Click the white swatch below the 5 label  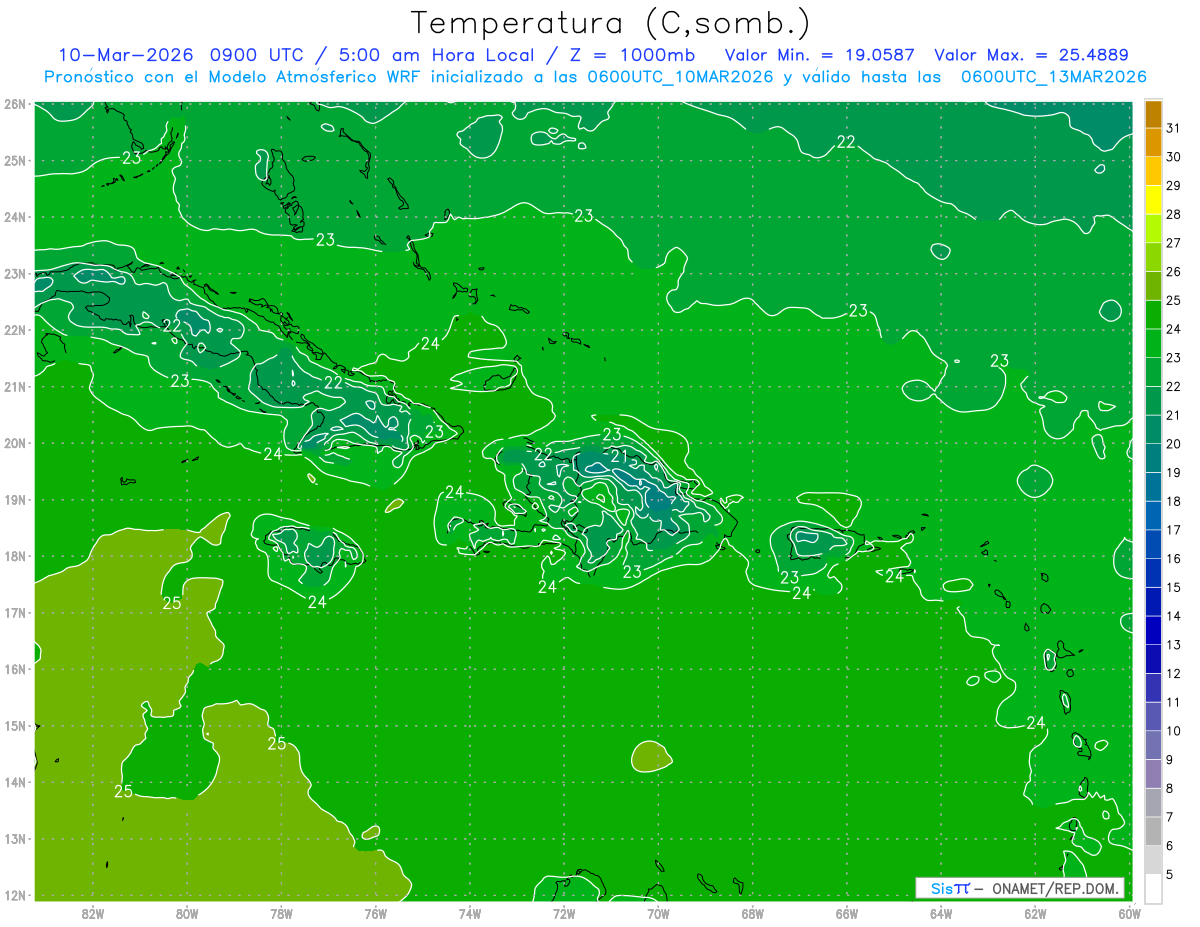1153,889
